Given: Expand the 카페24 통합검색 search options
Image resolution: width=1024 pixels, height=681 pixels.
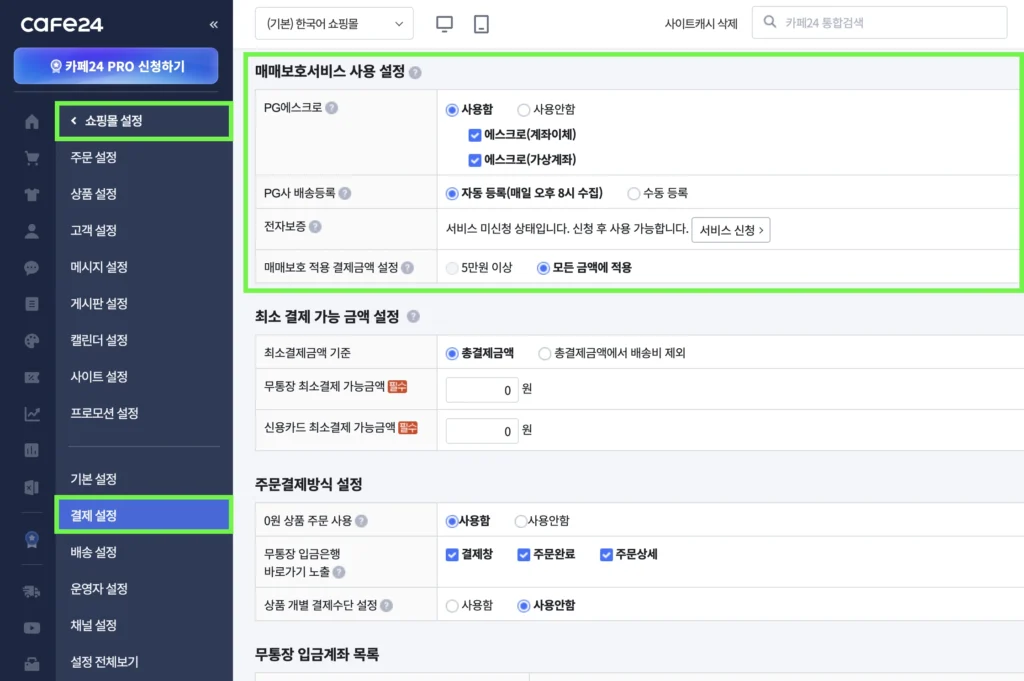Looking at the screenshot, I should click(x=878, y=22).
